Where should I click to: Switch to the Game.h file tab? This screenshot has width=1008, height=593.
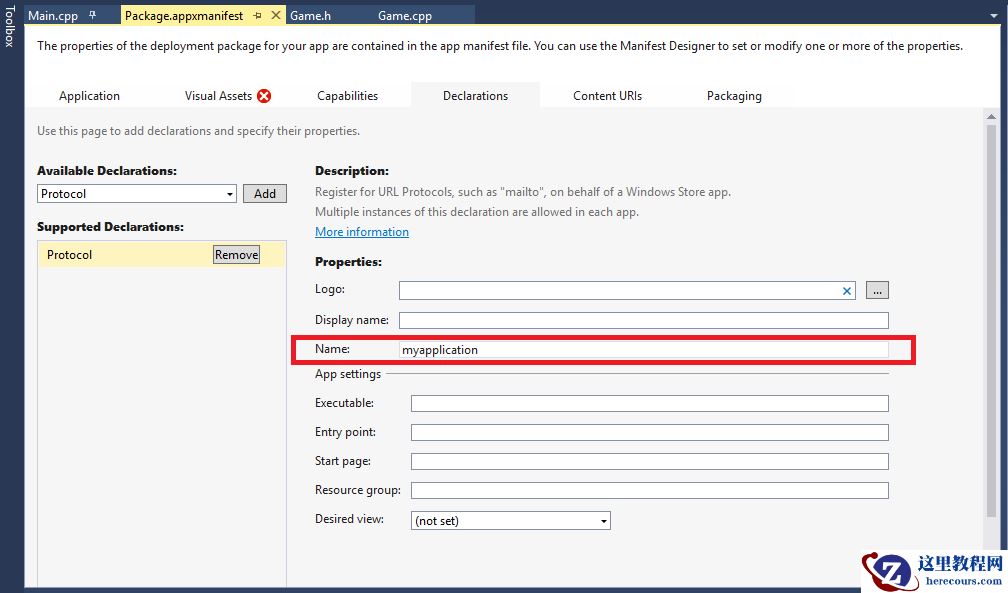pyautogui.click(x=310, y=16)
